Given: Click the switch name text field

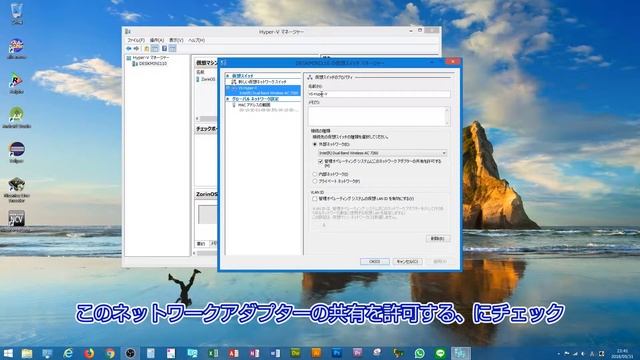Looking at the screenshot, I should [x=379, y=94].
